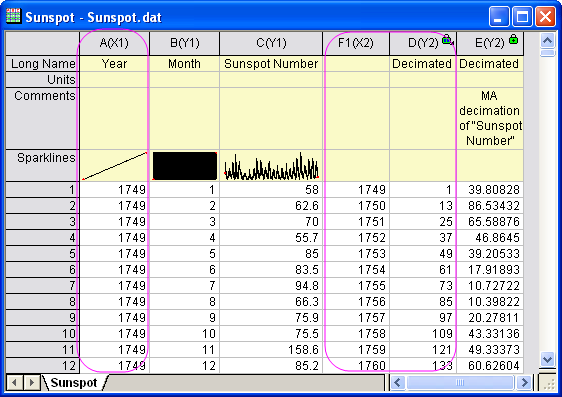Close the Sunspot worksheet window
Viewport: 562px width, 397px height.
545,16
